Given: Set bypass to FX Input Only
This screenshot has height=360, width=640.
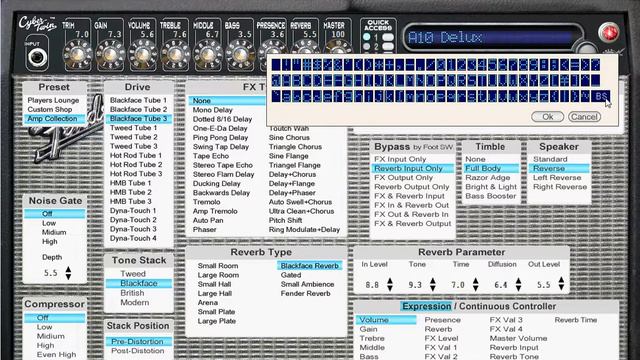Looking at the screenshot, I should coord(400,159).
